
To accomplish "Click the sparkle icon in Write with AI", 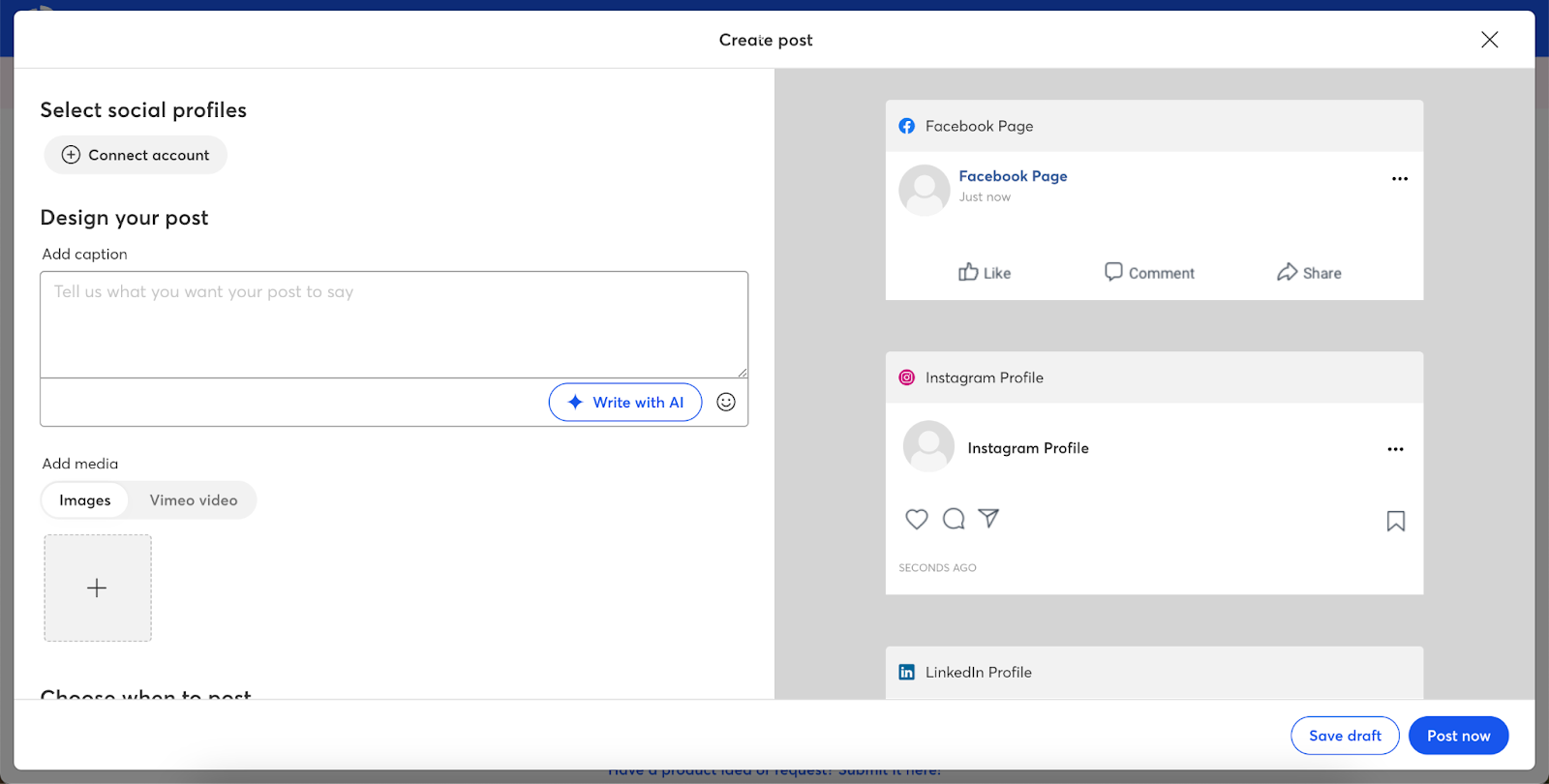I will click(575, 403).
